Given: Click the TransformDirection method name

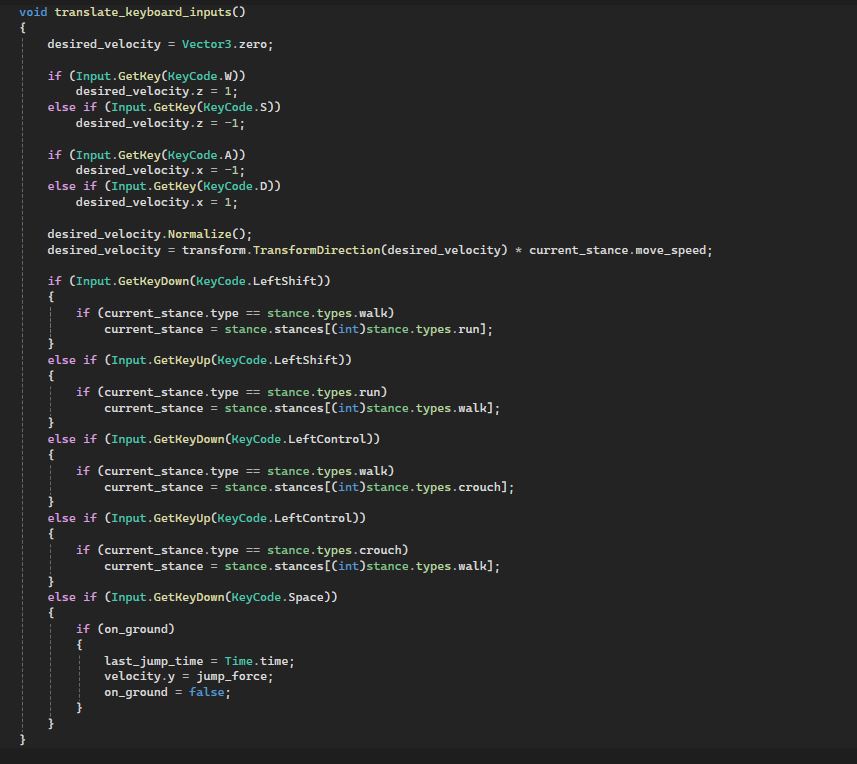Looking at the screenshot, I should 316,250.
